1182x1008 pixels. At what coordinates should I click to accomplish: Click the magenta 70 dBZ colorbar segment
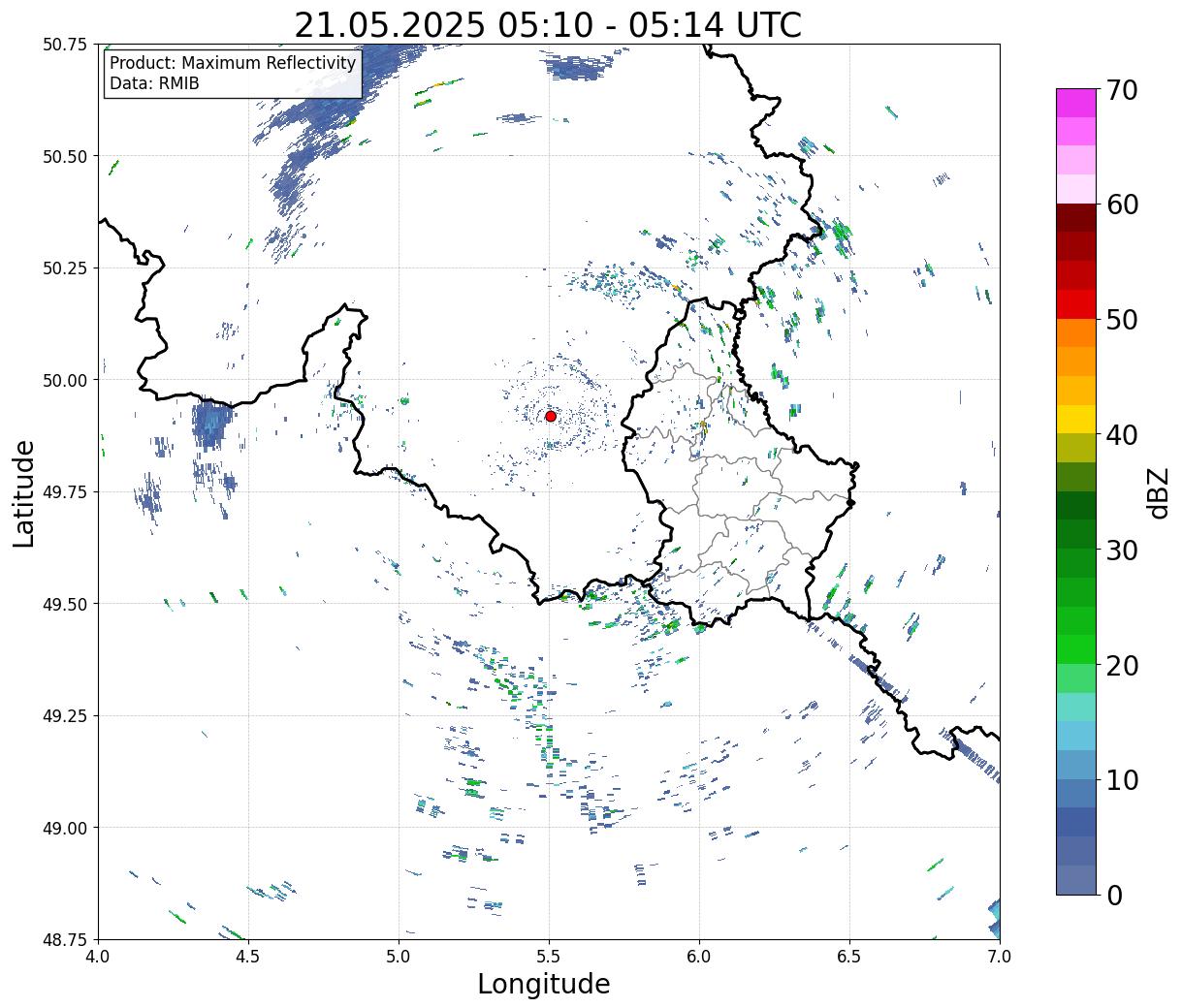click(x=1076, y=103)
